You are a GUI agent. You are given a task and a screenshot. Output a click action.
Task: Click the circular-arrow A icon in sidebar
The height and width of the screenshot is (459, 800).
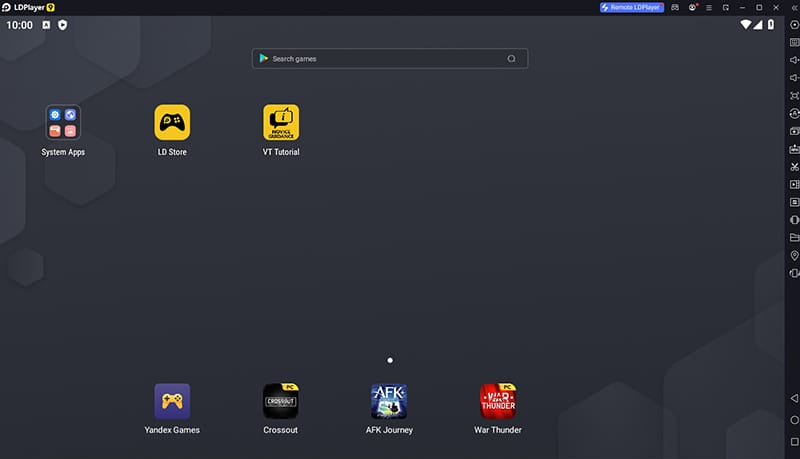794,113
